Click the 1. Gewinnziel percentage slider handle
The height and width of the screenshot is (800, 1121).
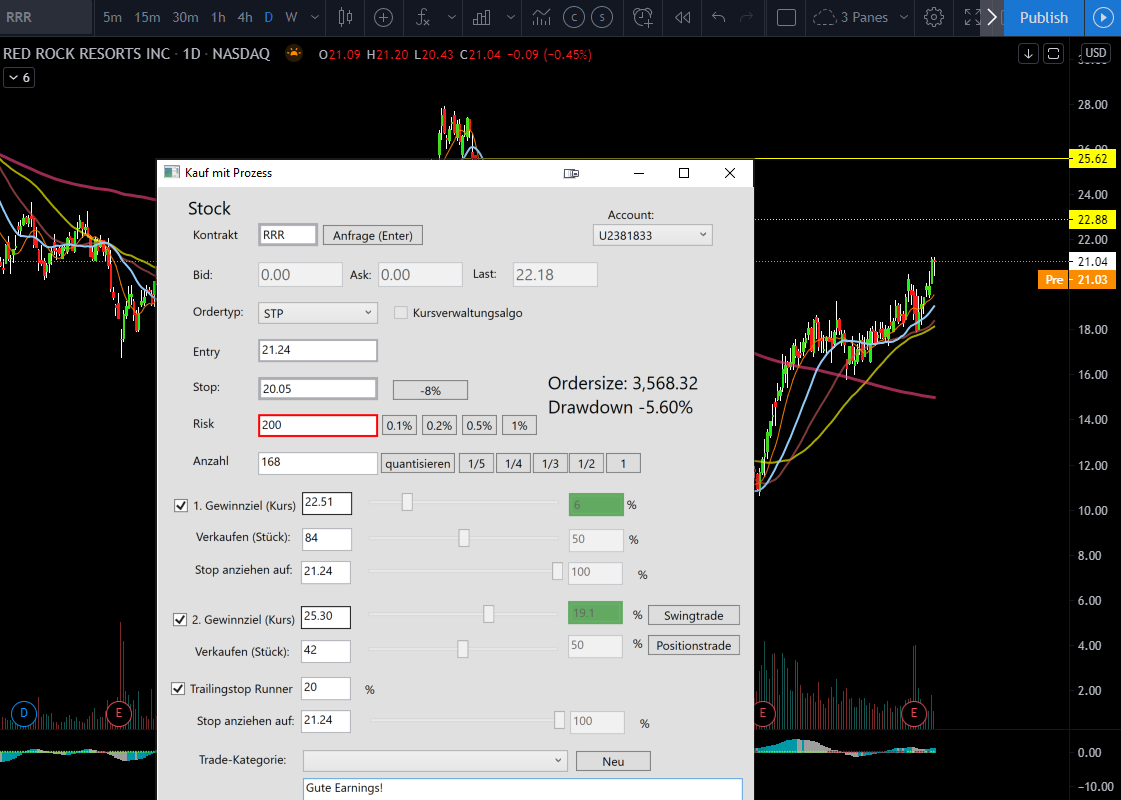pyautogui.click(x=408, y=503)
